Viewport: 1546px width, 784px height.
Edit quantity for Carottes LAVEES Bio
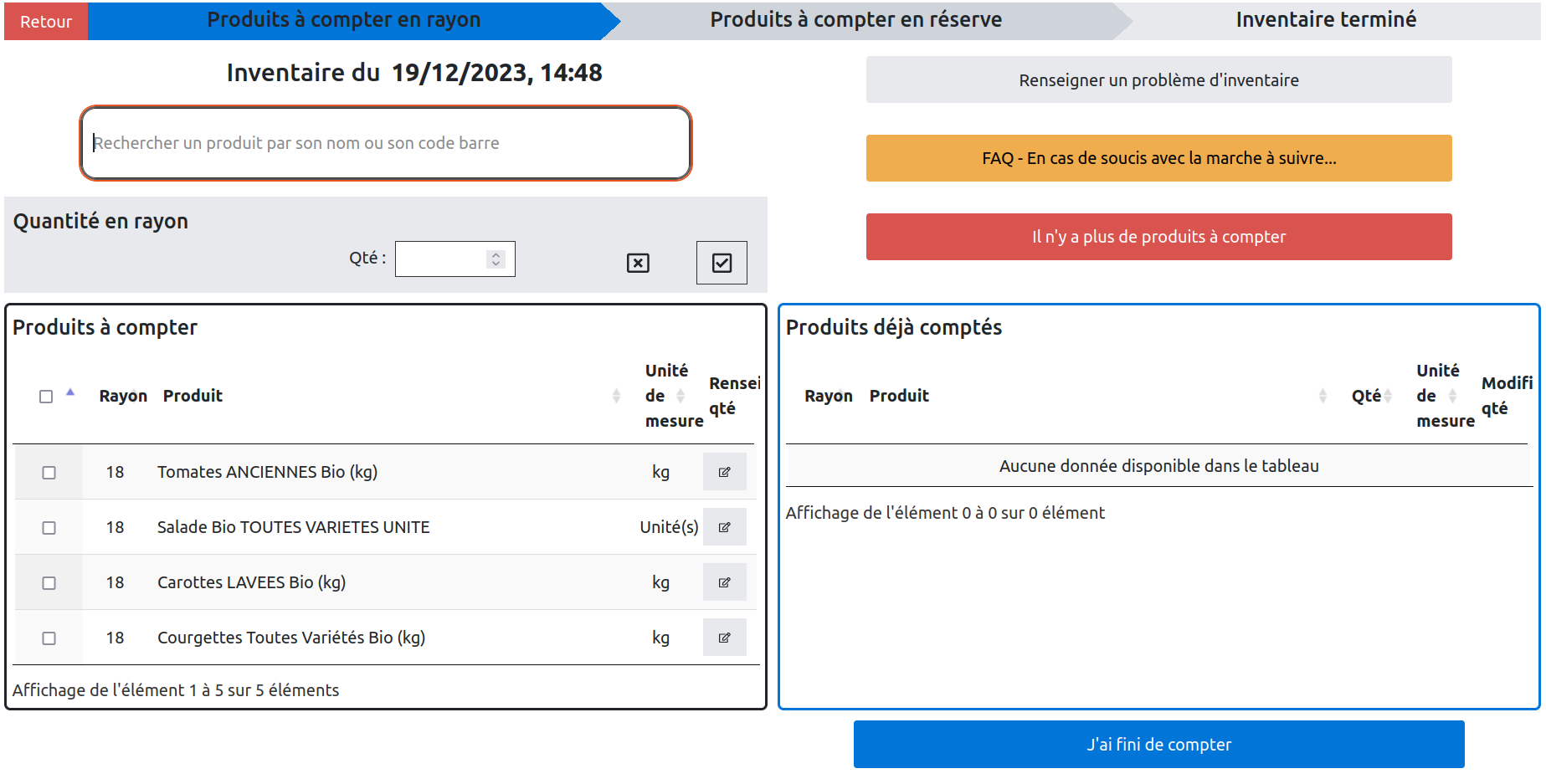[x=724, y=582]
